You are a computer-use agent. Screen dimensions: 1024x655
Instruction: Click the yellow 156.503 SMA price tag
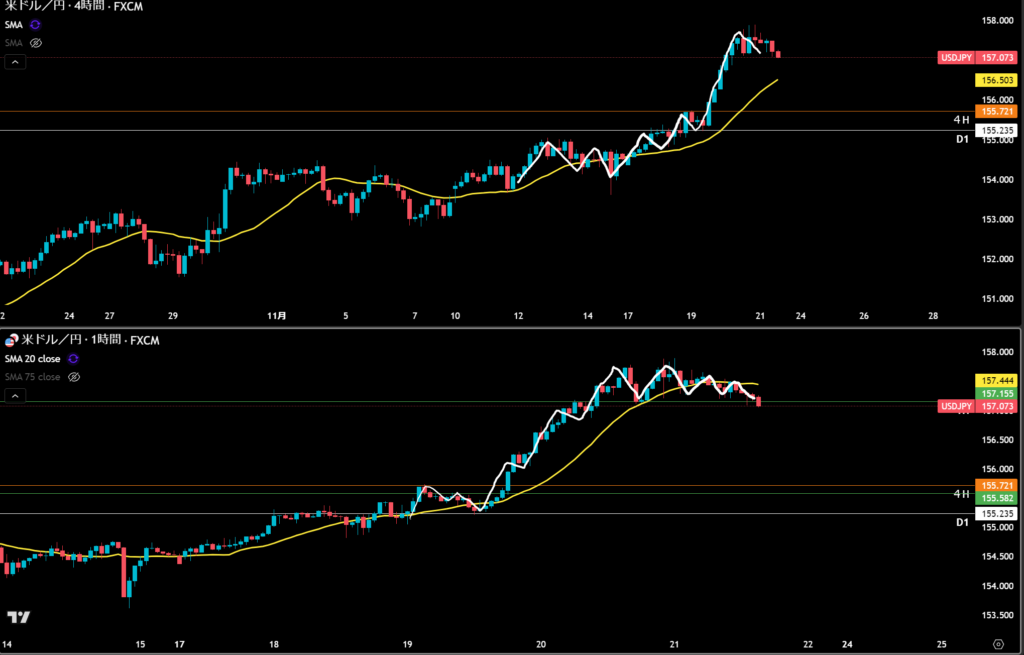[x=995, y=80]
